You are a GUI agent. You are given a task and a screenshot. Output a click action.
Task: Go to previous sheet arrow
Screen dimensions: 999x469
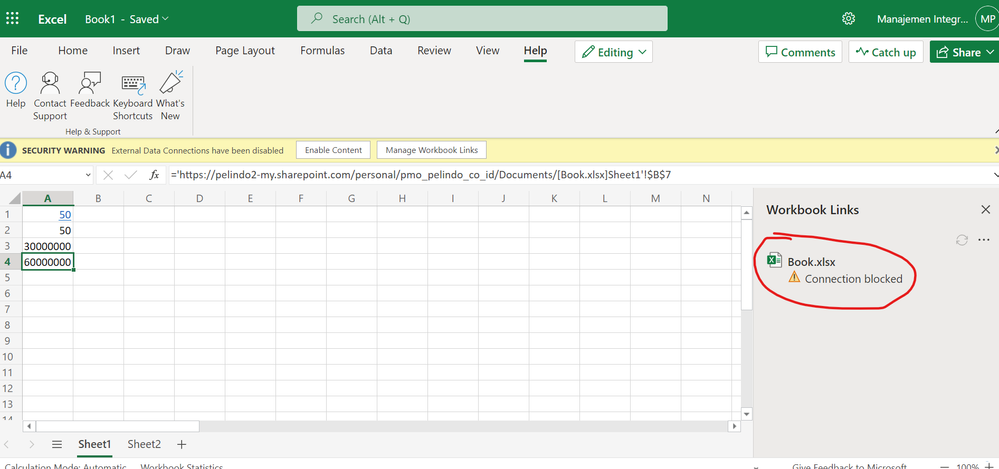click(x=7, y=444)
